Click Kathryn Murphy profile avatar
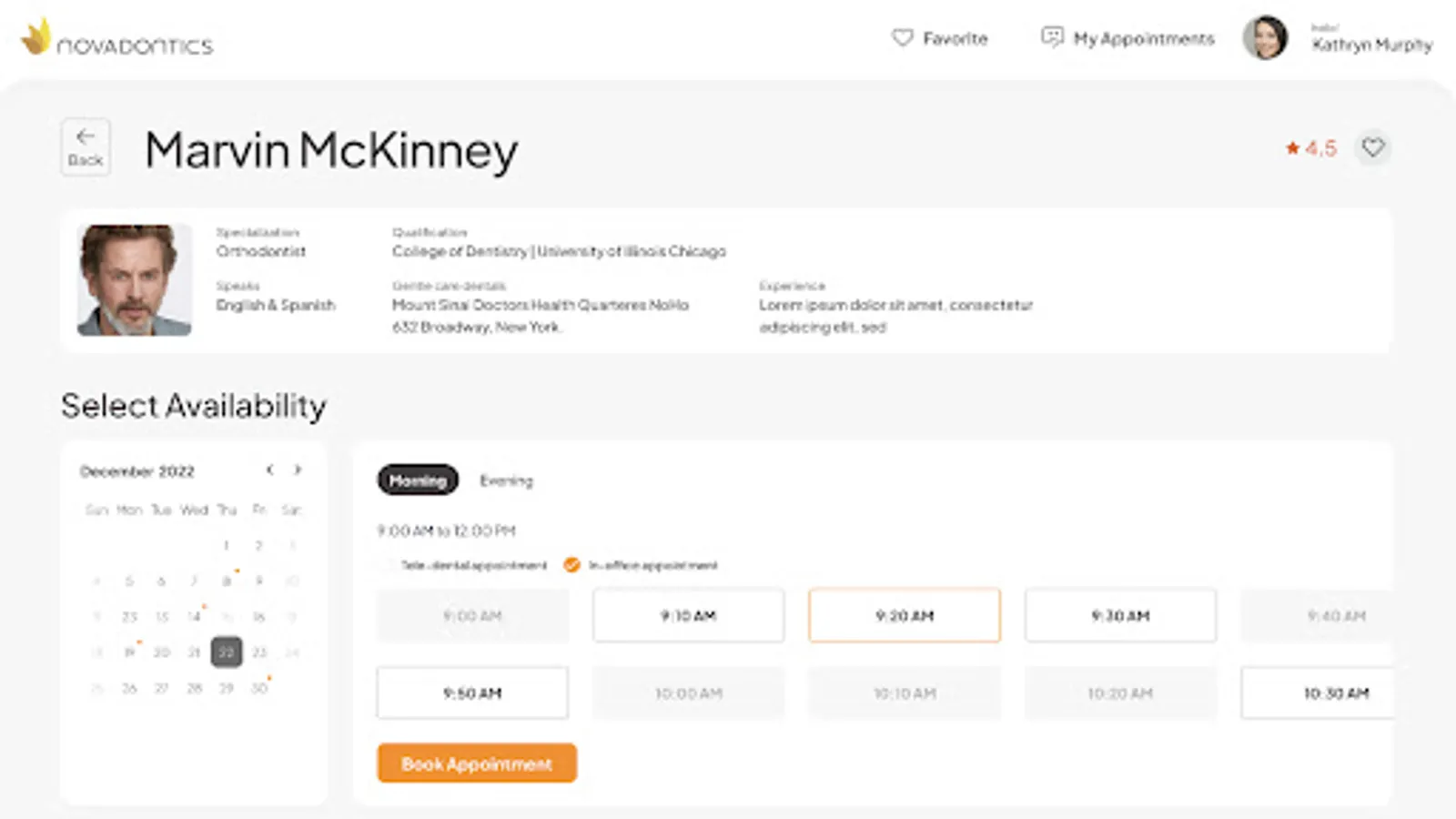Screen dimensions: 1456x819 point(1265,38)
